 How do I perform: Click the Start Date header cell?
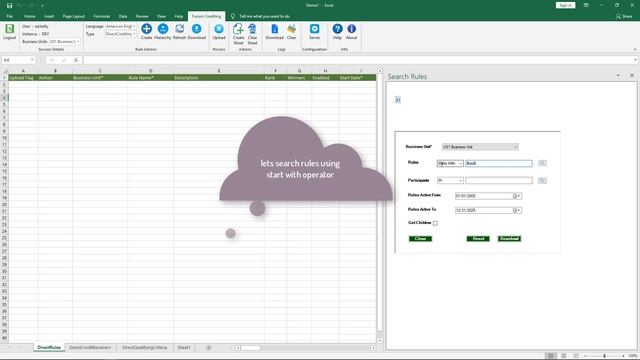358,78
